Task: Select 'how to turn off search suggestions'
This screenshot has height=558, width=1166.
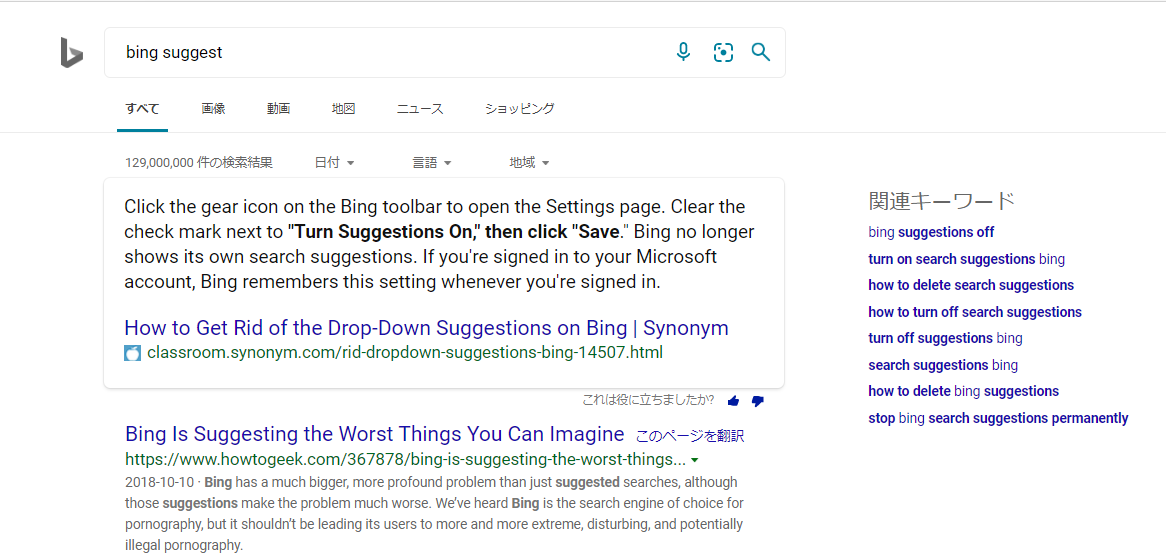Action: (975, 312)
